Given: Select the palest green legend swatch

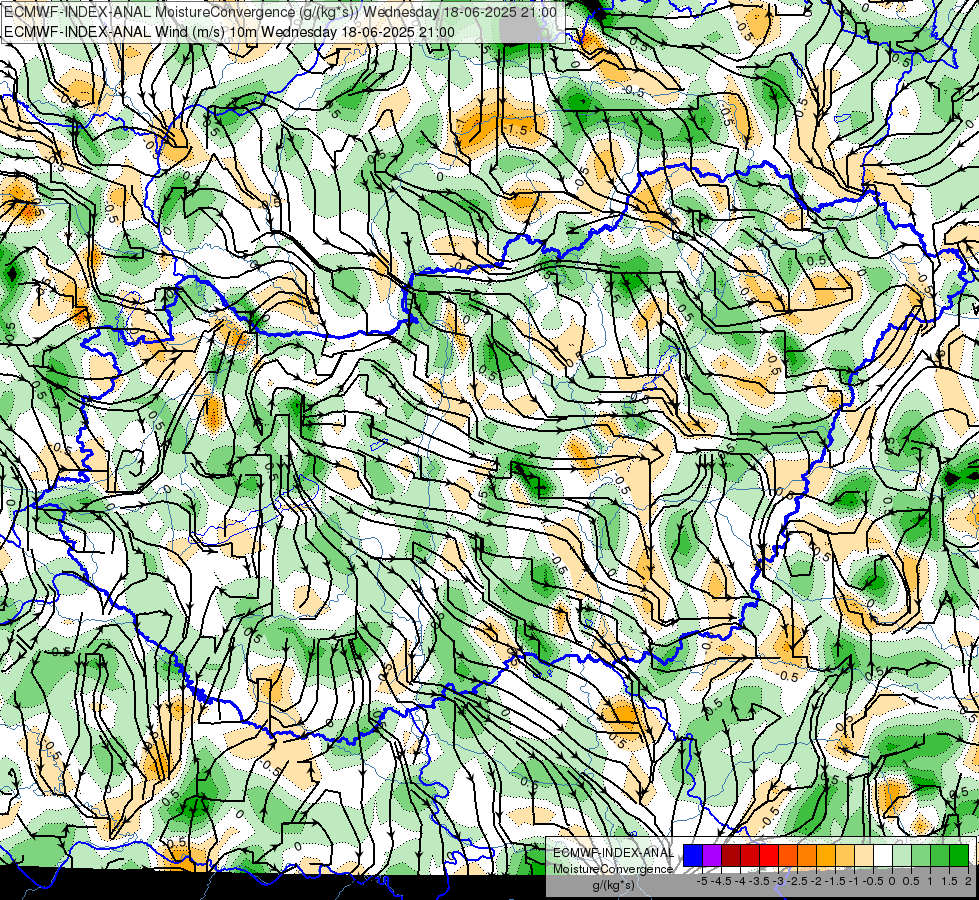Looking at the screenshot, I should pos(902,856).
